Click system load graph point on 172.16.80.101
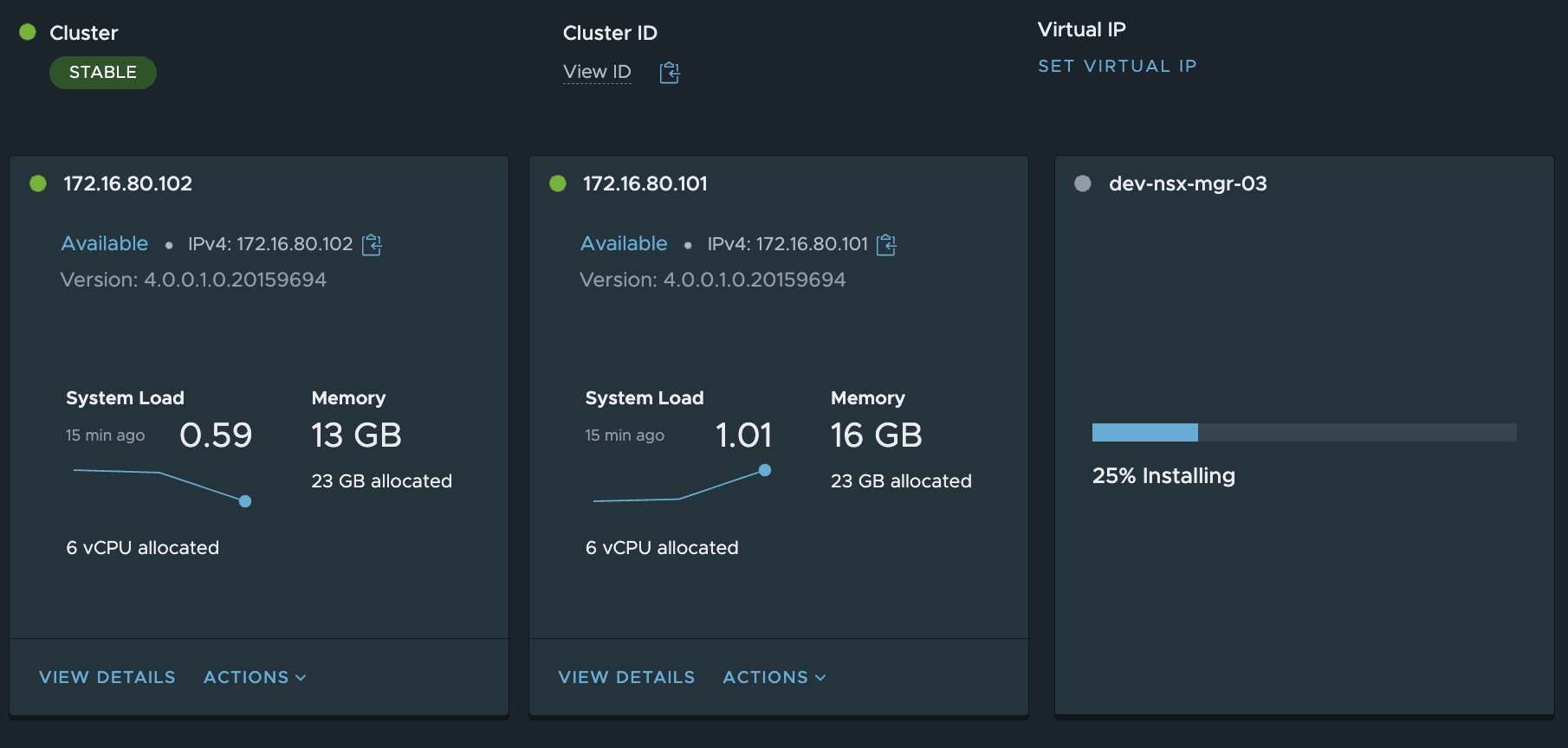 [x=765, y=470]
